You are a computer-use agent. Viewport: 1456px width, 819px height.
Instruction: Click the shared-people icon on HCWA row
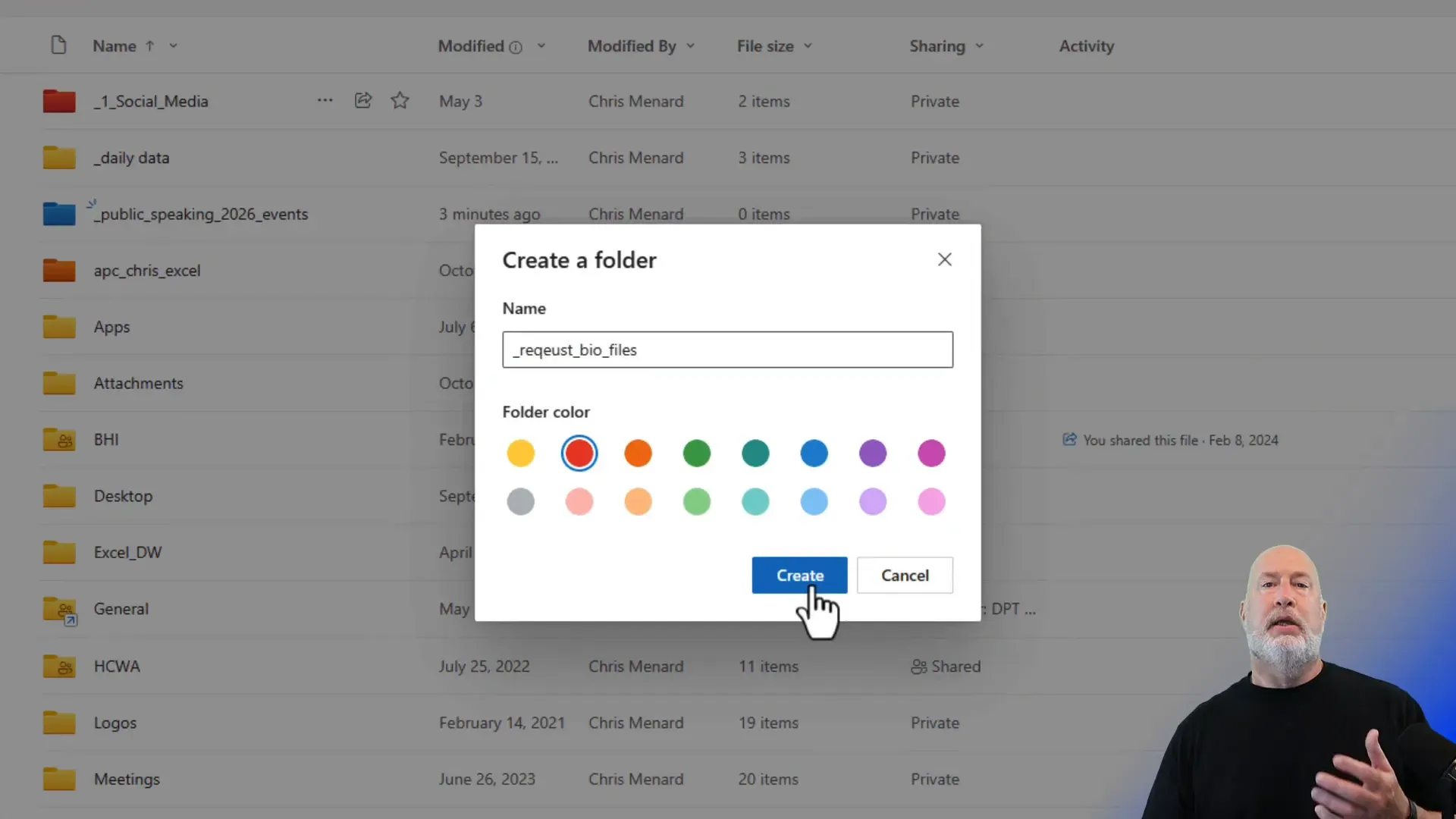point(920,667)
